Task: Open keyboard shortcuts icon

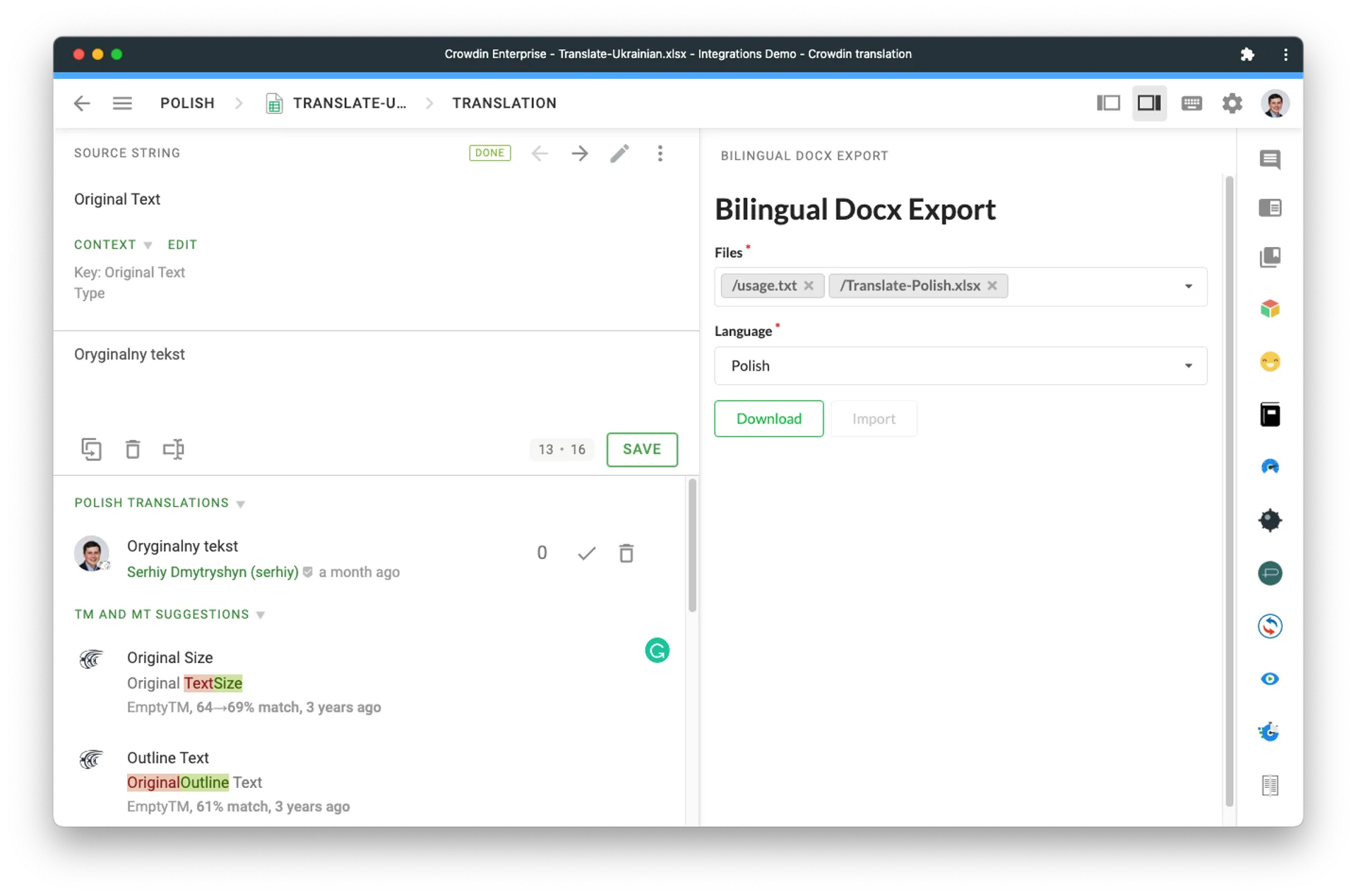Action: tap(1191, 103)
